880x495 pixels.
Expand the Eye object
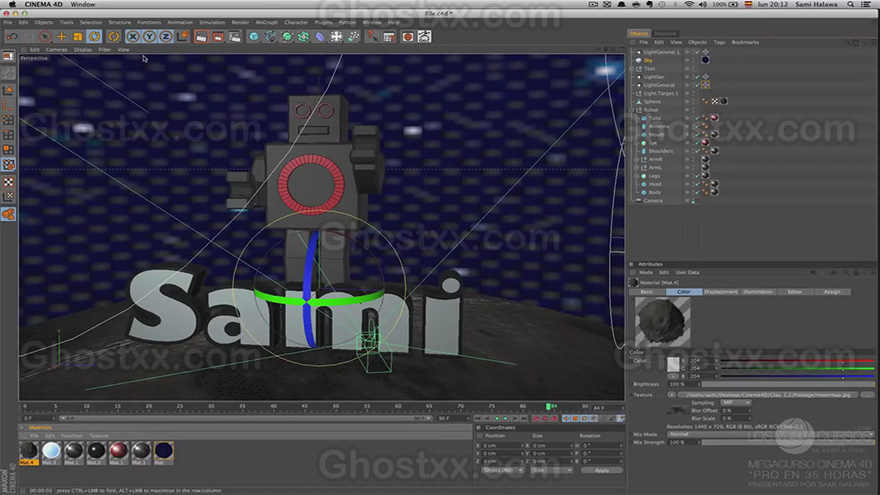[x=636, y=143]
